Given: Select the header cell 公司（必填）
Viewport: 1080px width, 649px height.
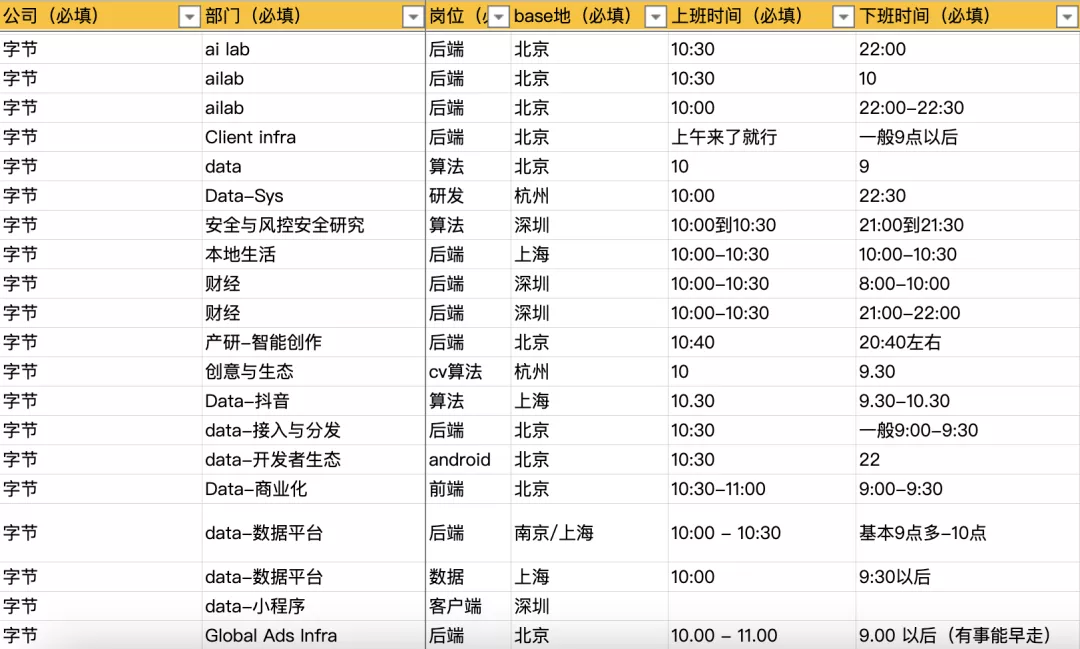Looking at the screenshot, I should pyautogui.click(x=60, y=16).
